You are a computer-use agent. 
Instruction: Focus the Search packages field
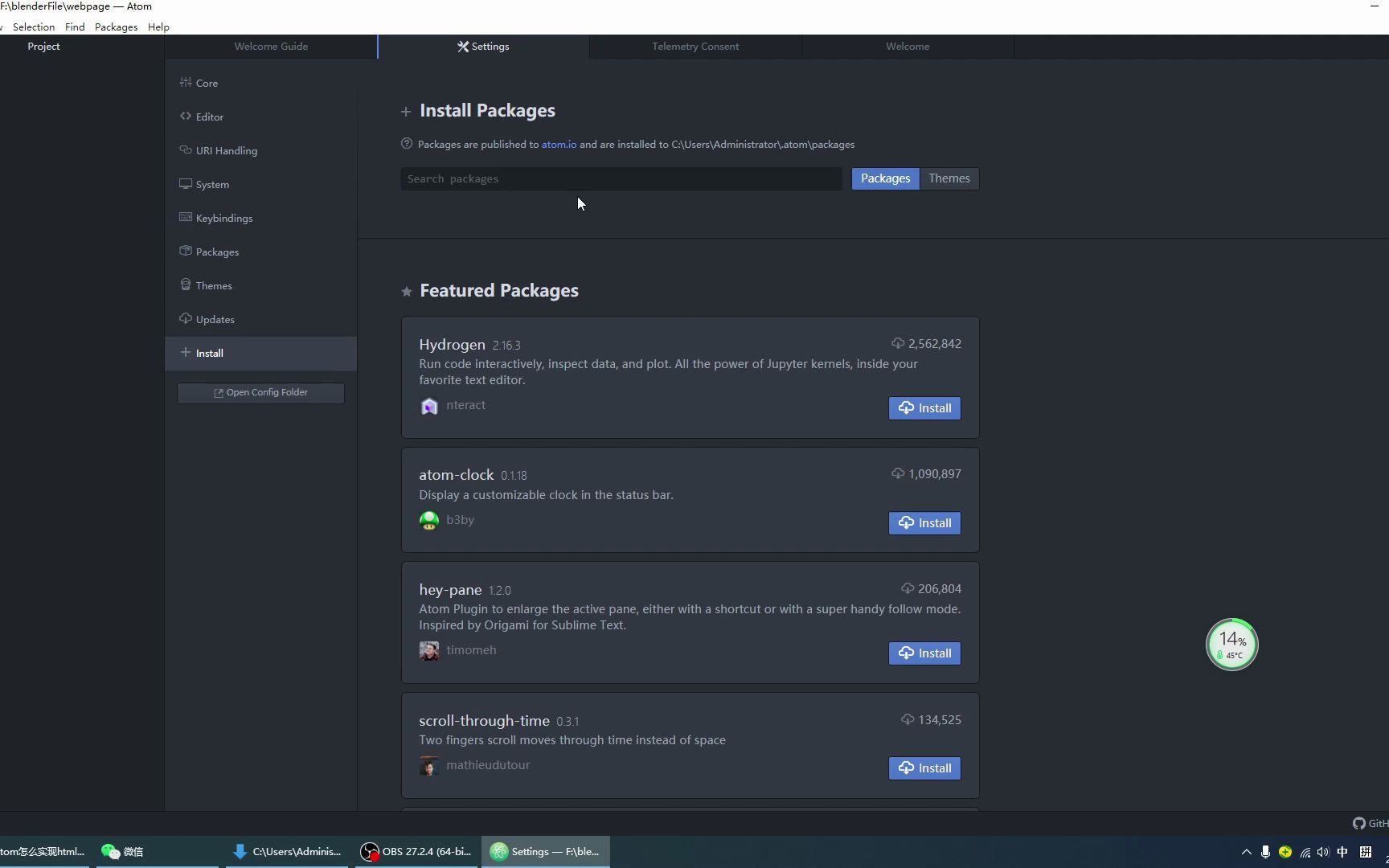click(621, 178)
